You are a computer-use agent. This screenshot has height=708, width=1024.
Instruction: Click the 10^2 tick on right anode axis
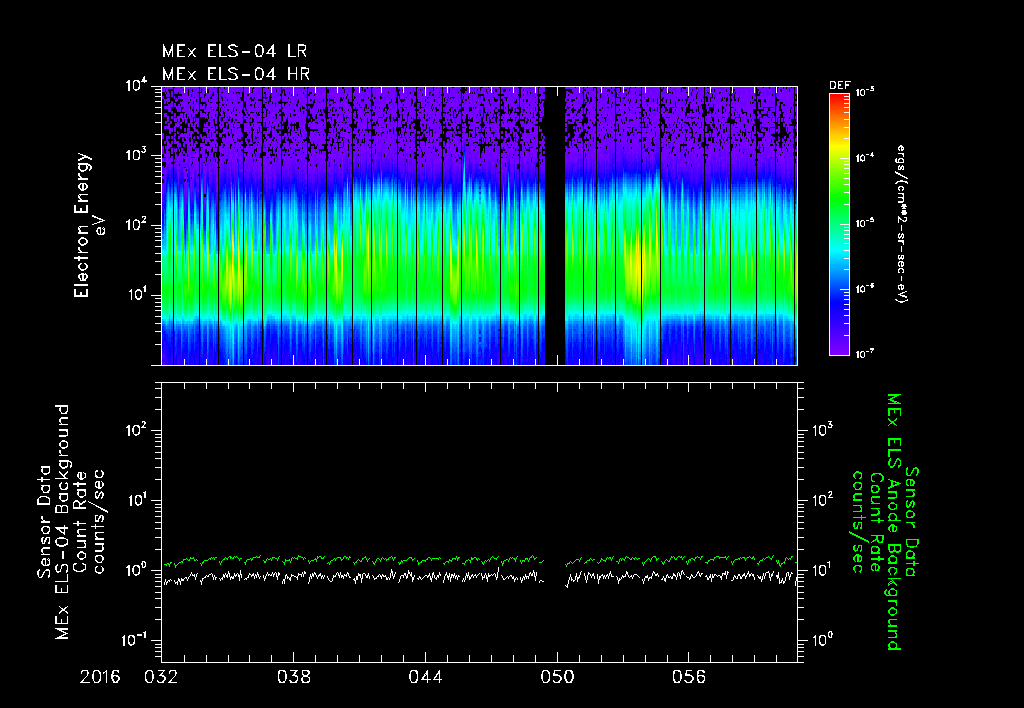824,501
